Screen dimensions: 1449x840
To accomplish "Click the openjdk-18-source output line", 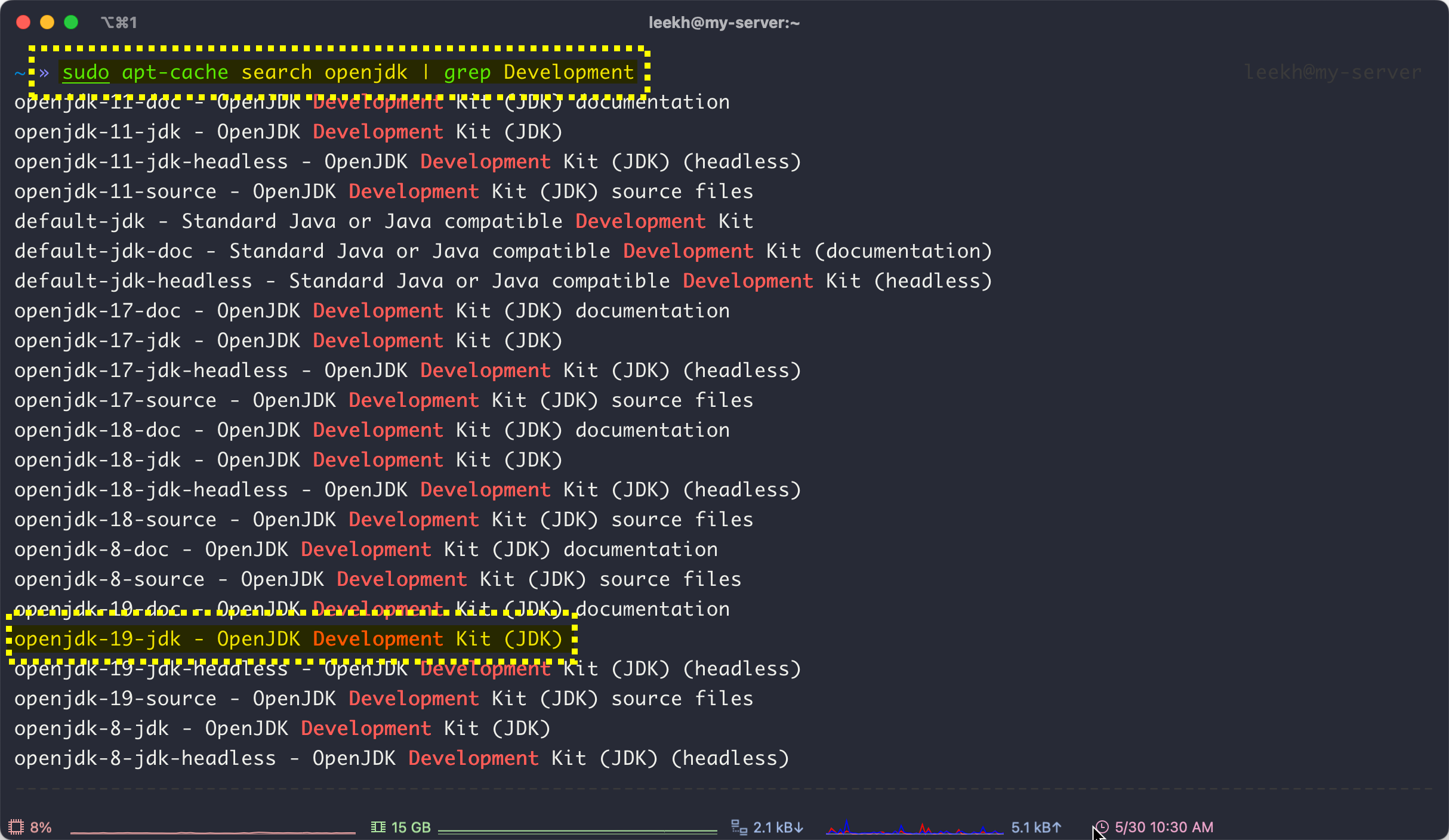I will (384, 520).
